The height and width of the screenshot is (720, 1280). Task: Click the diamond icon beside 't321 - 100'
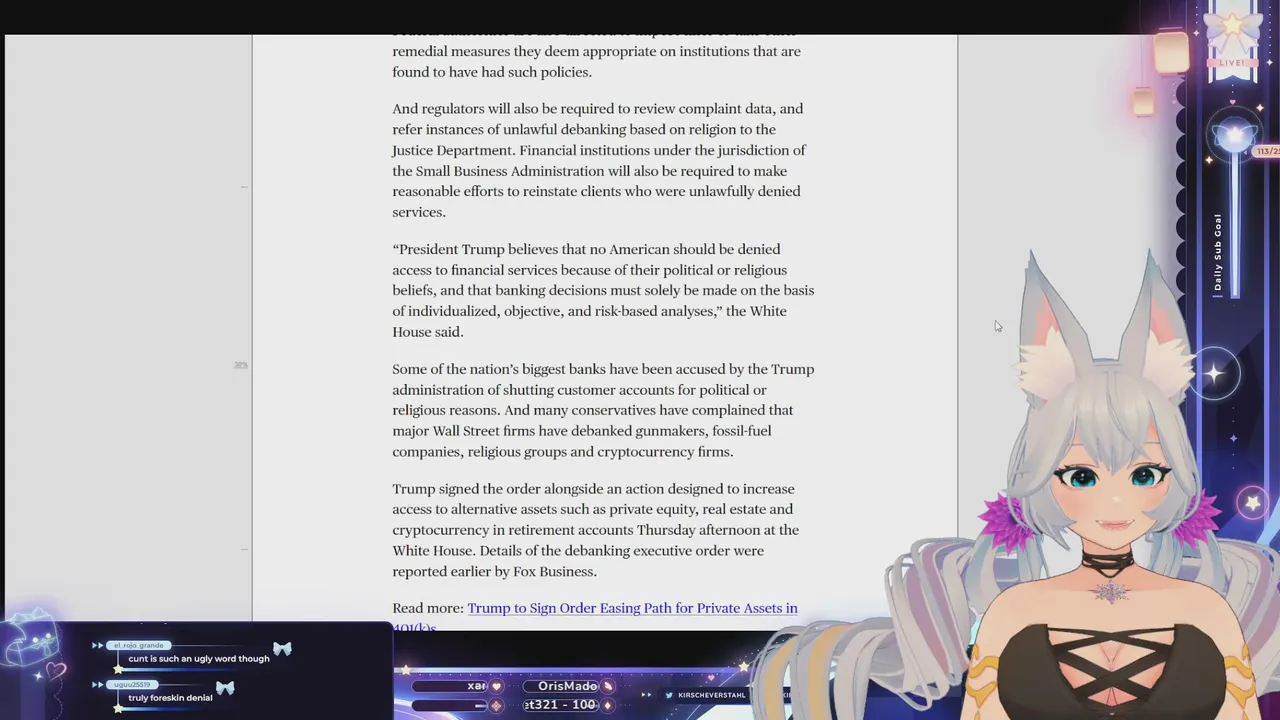coord(607,706)
